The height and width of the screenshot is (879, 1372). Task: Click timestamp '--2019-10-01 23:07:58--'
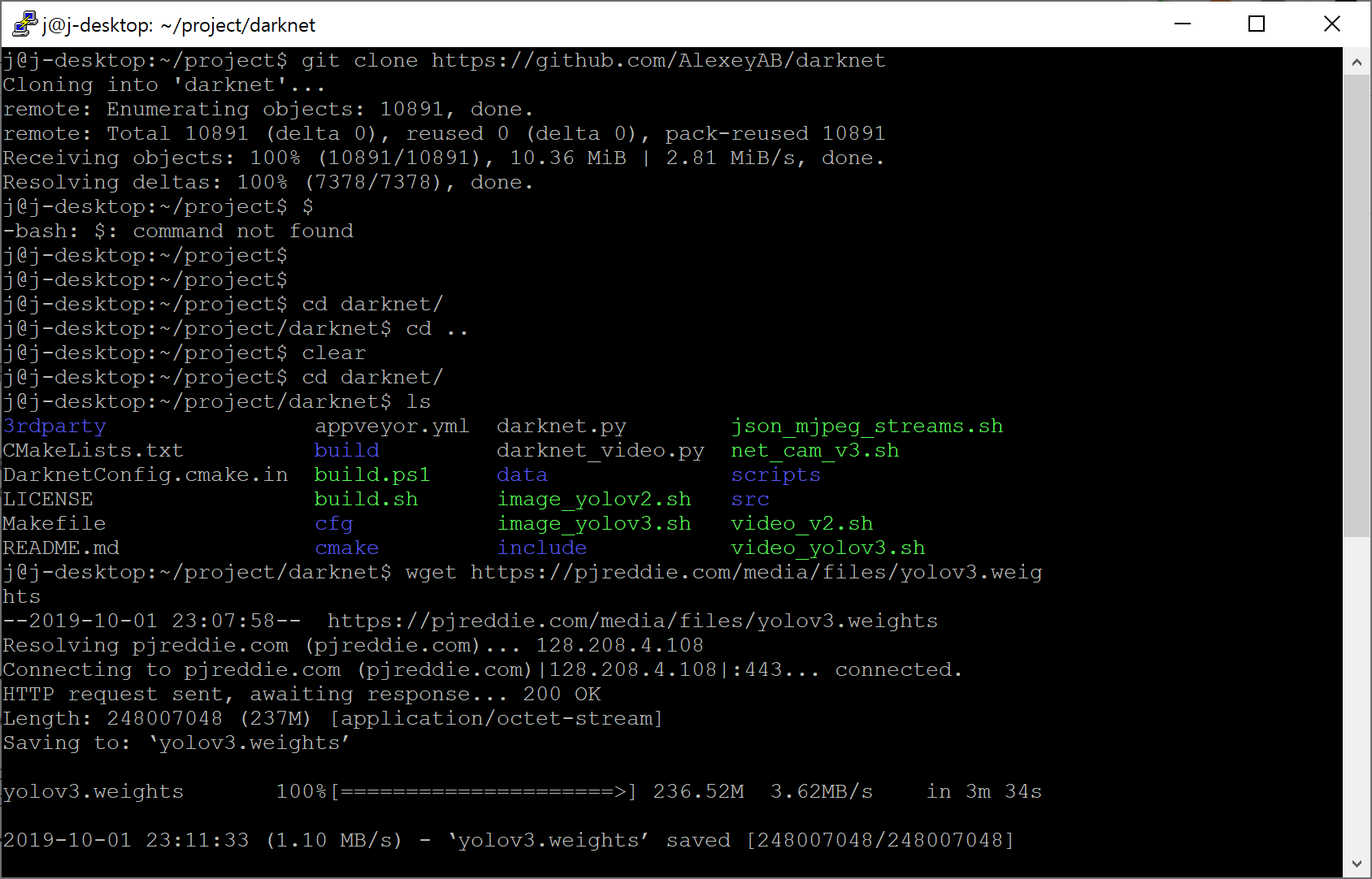click(x=152, y=621)
